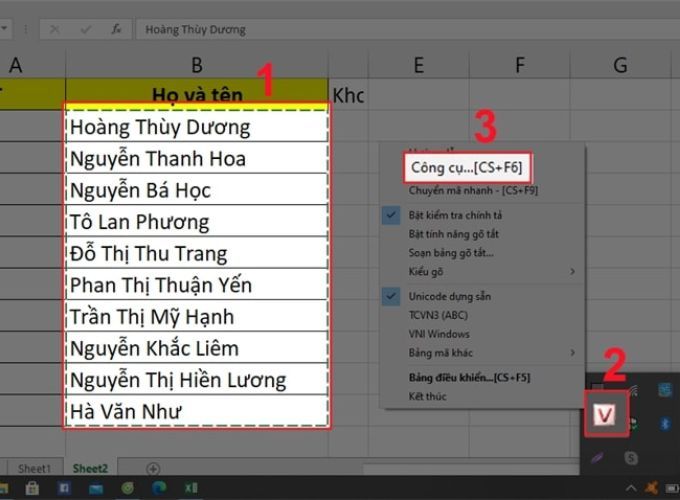Viewport: 680px width, 500px height.
Task: Open the Name Box dropdown arrow
Action: click(x=4, y=29)
